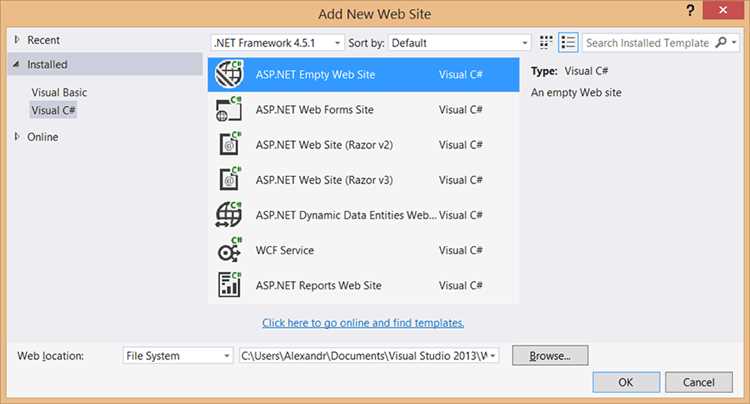Click the Dynamic Data Entities globe icon
750x404 pixels.
click(229, 215)
